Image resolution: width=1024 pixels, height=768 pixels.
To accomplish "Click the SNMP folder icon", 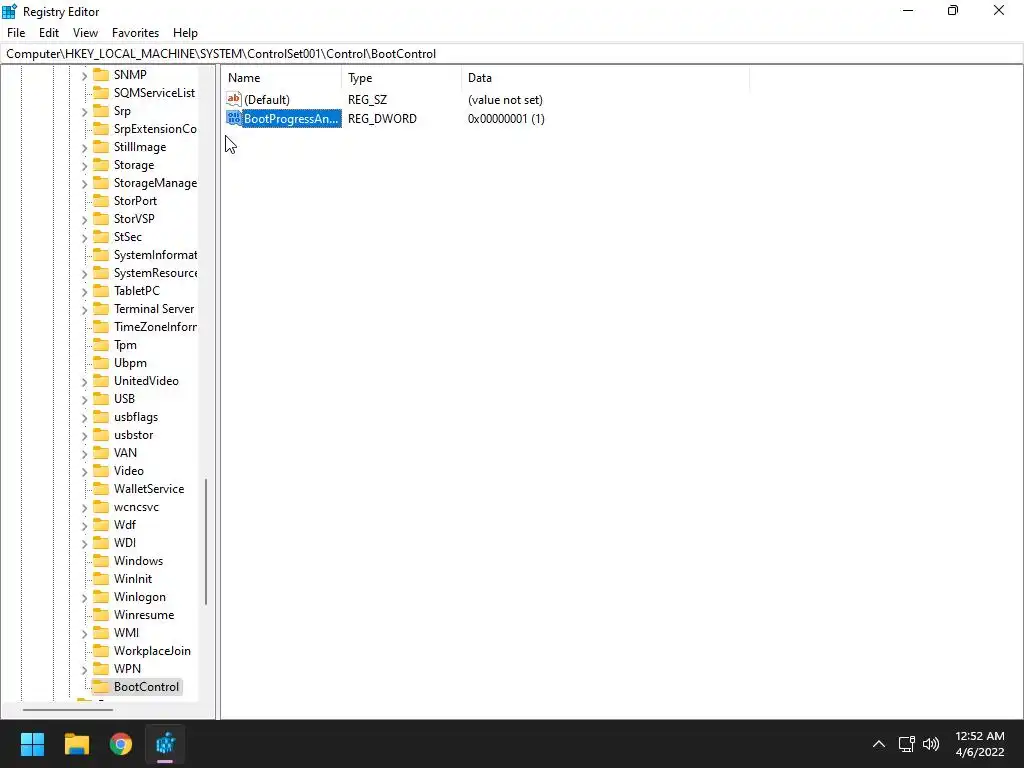I will click(x=101, y=74).
